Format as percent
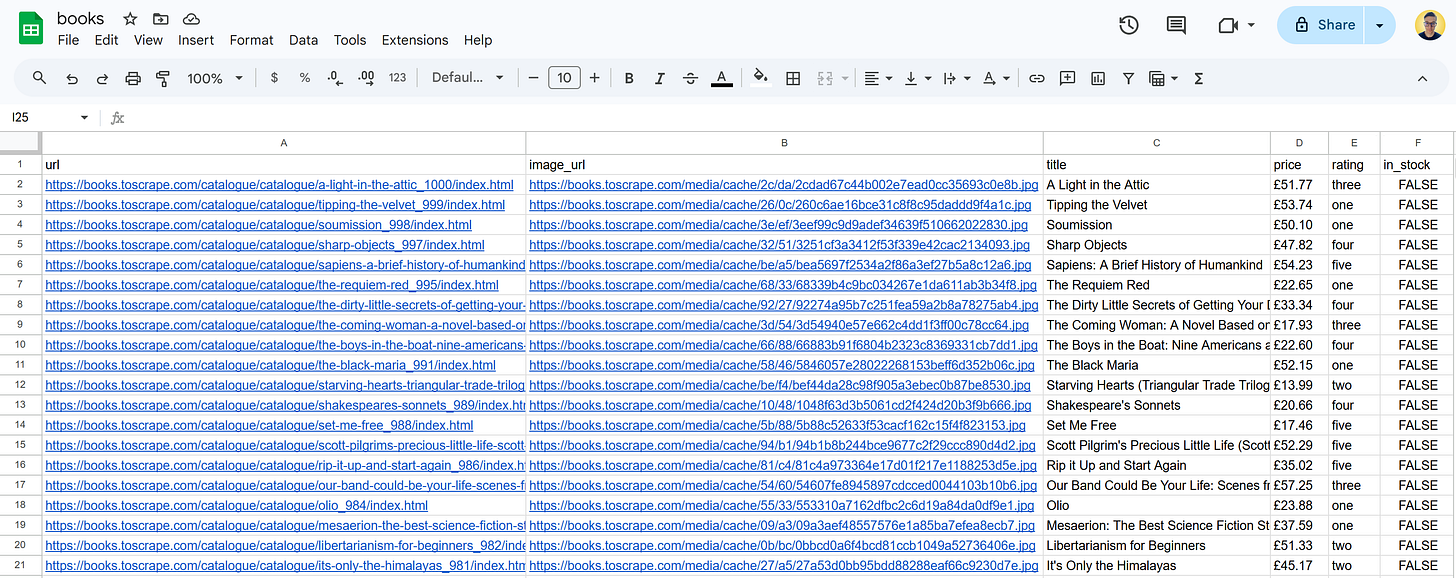Image resolution: width=1456 pixels, height=578 pixels. 305,78
